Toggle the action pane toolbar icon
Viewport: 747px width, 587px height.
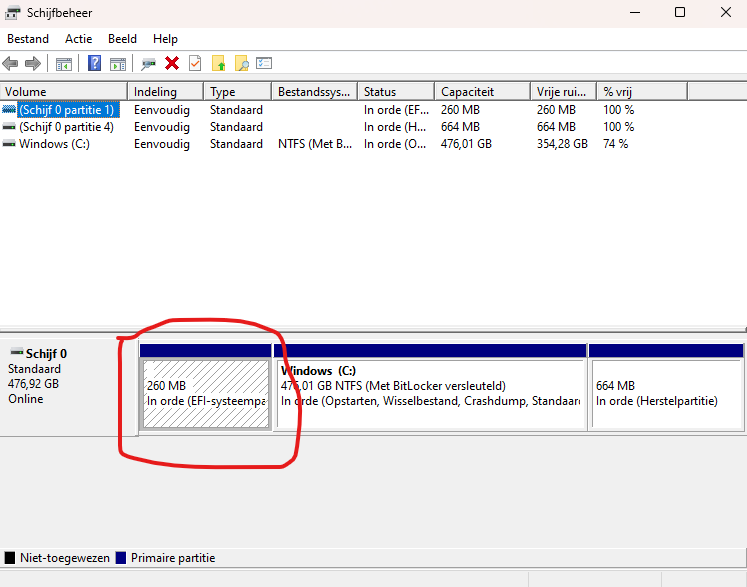click(117, 64)
